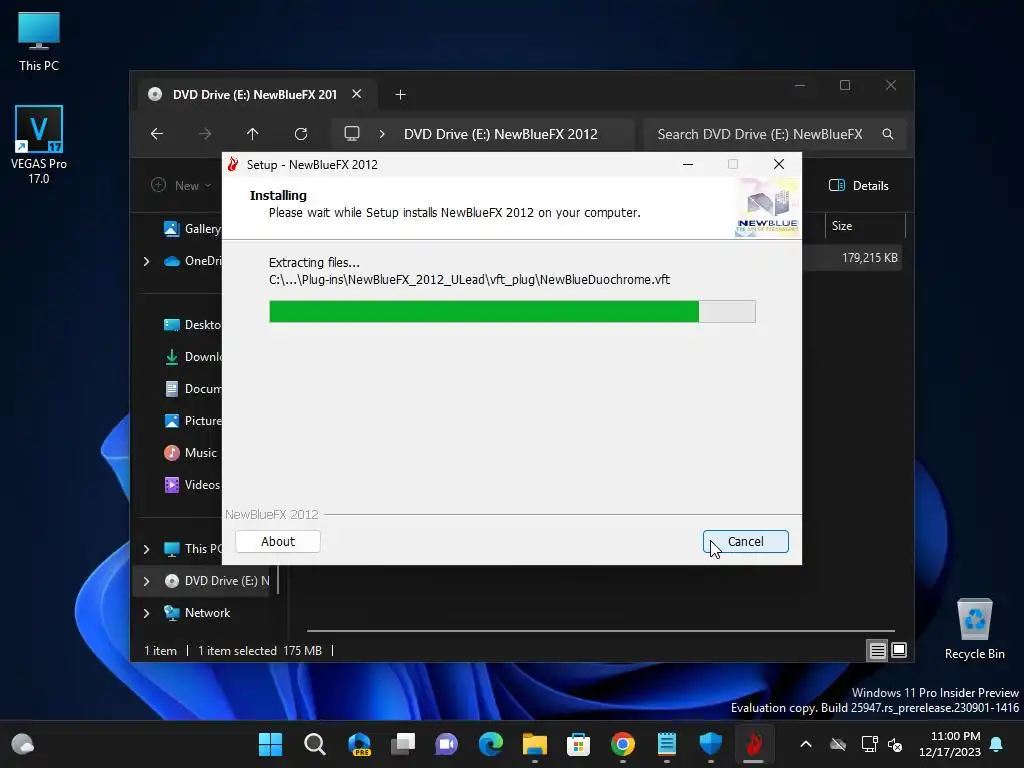Open Desktop in the navigation pane
The image size is (1024, 768).
pos(192,325)
